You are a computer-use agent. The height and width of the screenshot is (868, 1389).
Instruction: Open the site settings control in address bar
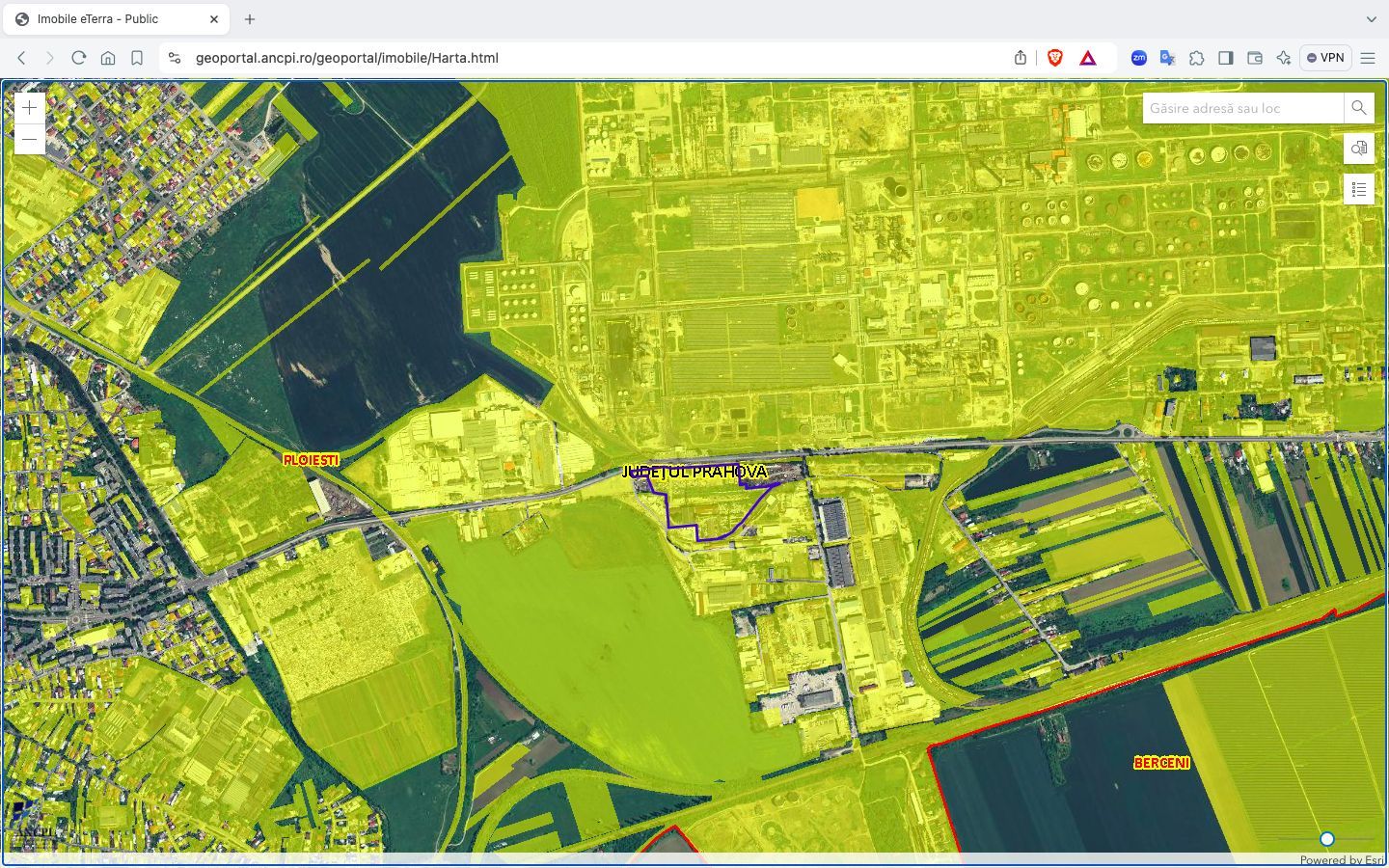175,58
